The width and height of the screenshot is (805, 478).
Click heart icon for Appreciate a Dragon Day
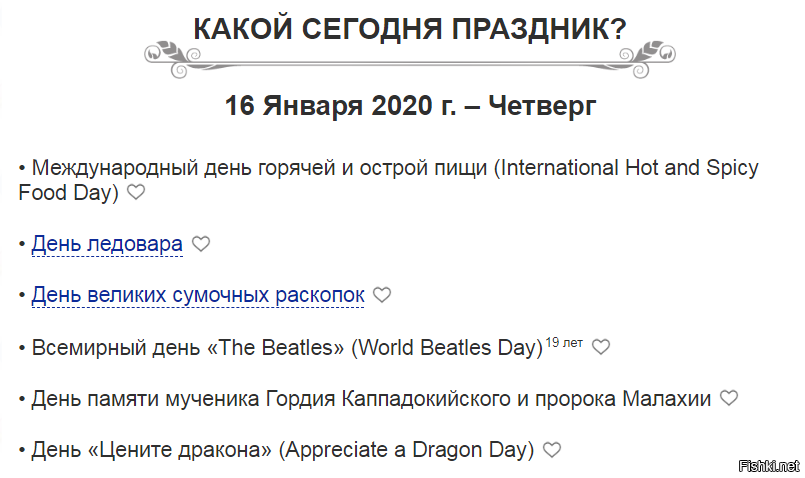552,450
